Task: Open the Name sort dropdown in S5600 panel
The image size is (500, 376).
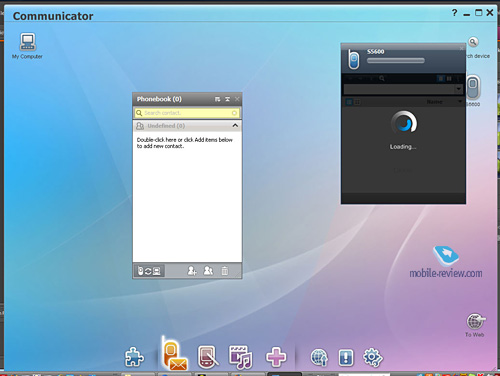Action: 460,102
